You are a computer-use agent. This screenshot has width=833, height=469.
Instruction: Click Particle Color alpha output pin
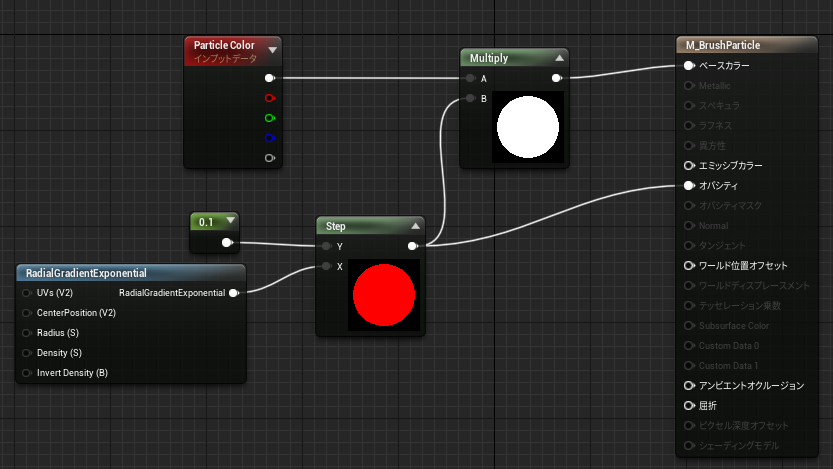[269, 158]
